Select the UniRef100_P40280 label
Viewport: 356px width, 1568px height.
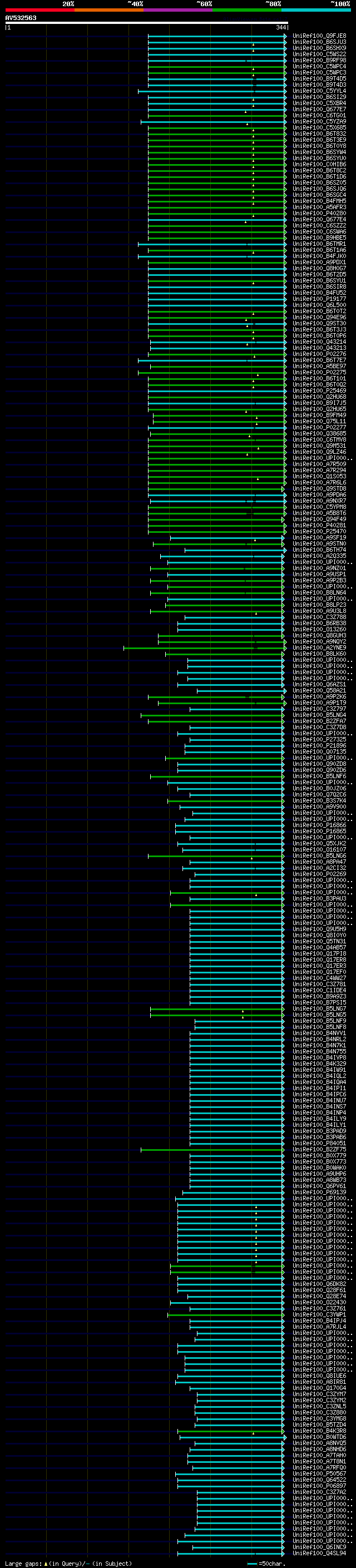coord(319,213)
